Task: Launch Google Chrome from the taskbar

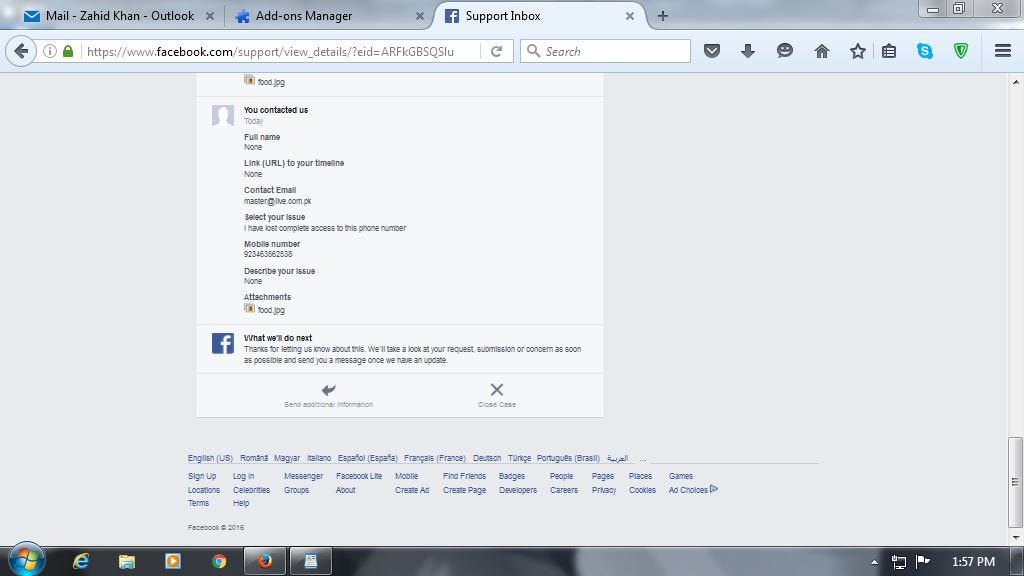Action: (x=219, y=561)
